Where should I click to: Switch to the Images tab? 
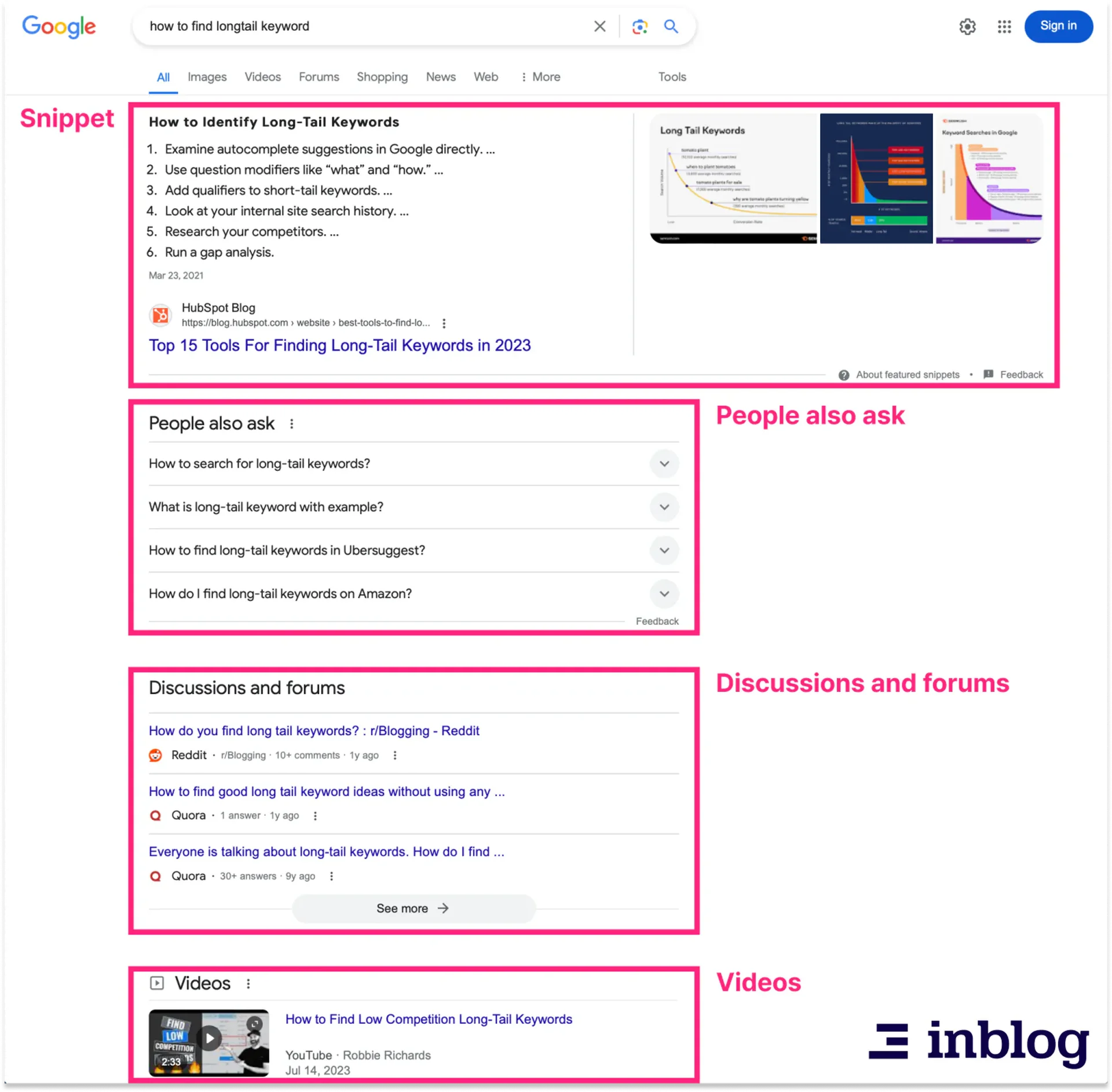click(x=206, y=77)
